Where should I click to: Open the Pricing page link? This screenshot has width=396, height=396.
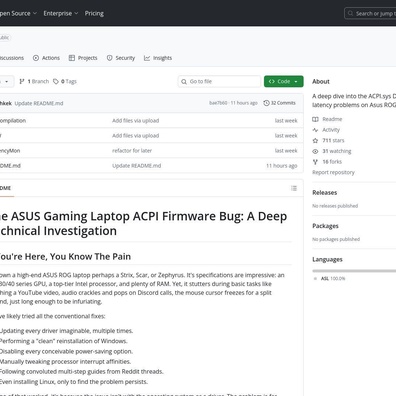(94, 13)
